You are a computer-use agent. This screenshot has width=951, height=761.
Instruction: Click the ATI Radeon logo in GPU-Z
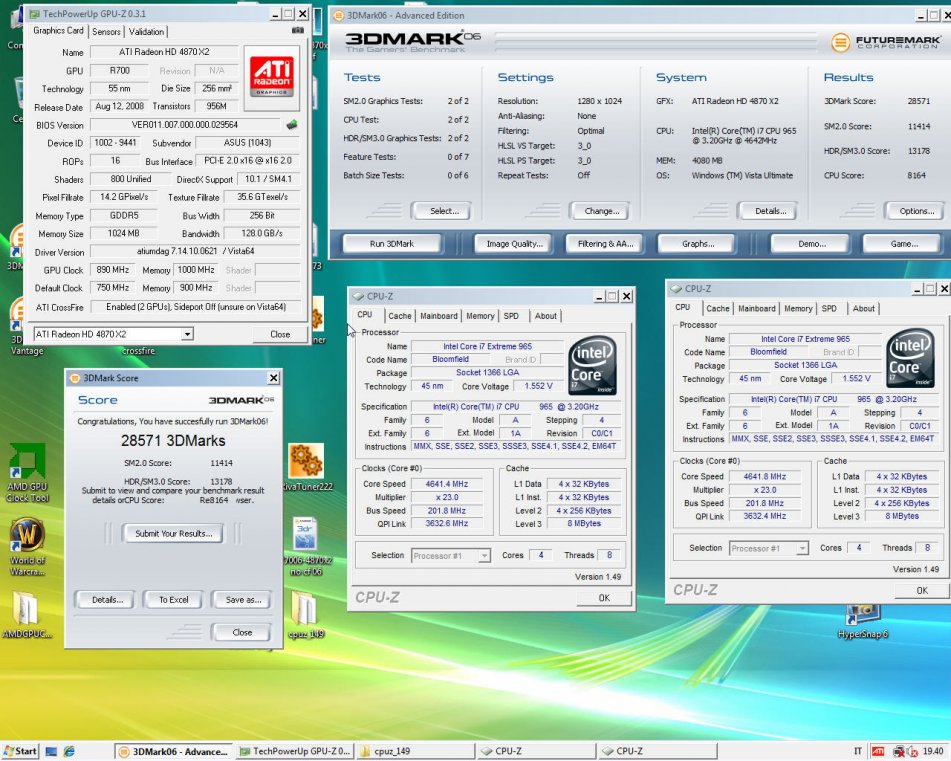pos(272,77)
